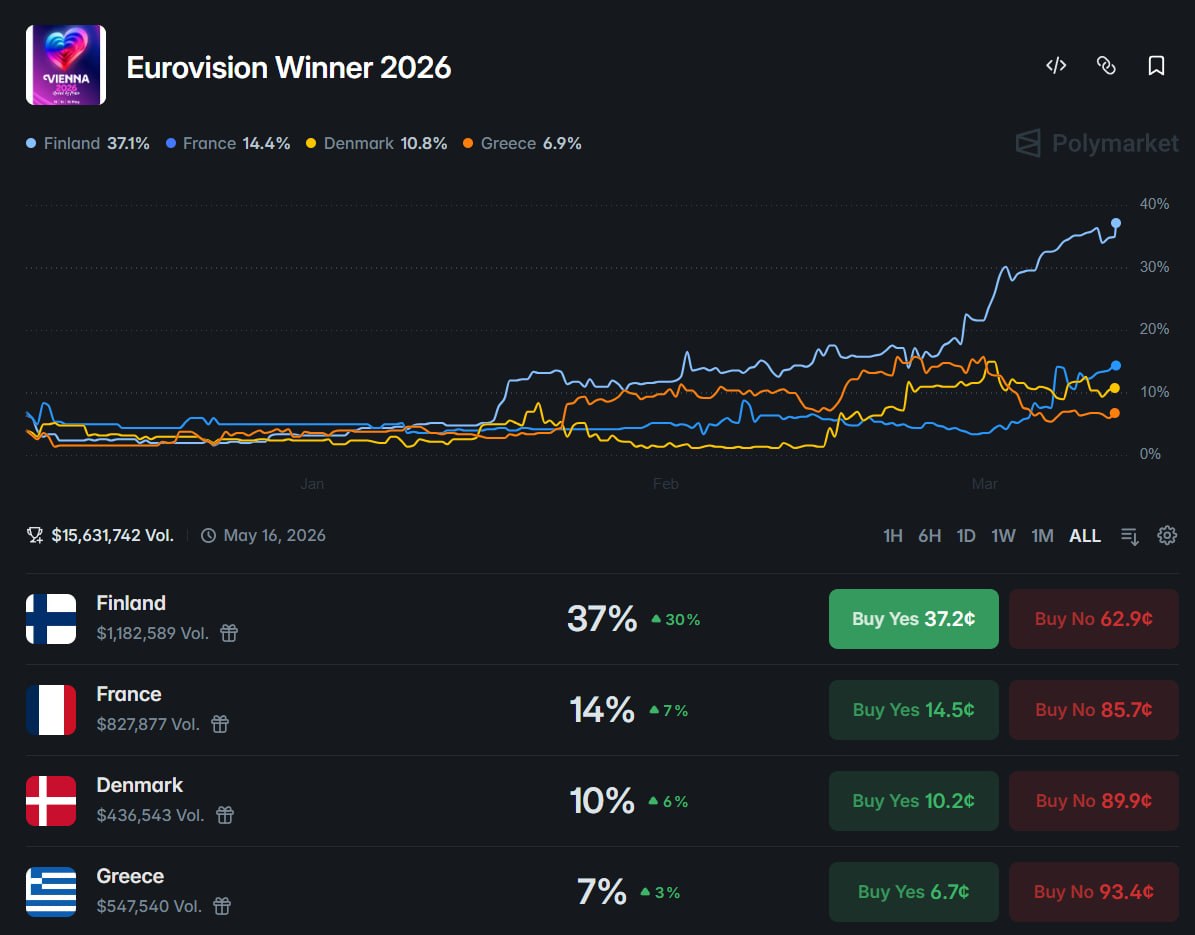Click the gift icon under Greece
This screenshot has width=1195, height=935.
point(222,906)
